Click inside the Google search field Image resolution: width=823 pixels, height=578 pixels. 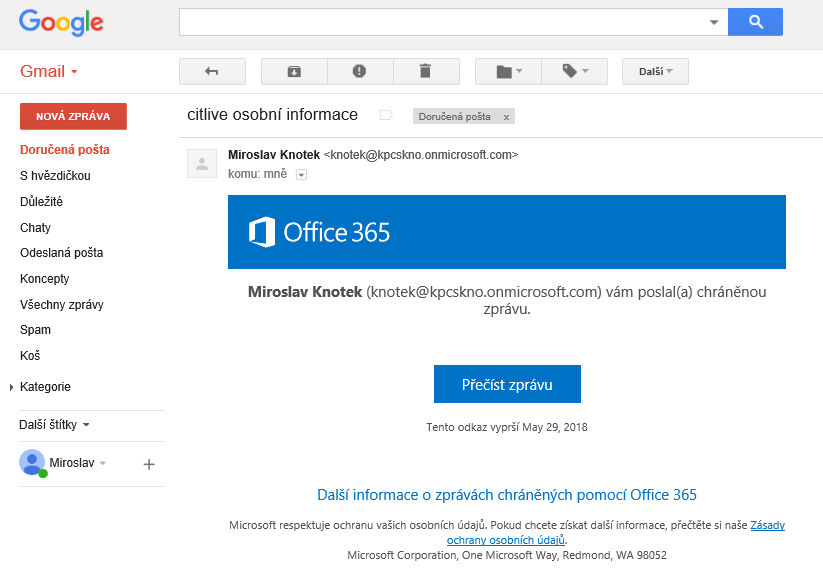444,22
